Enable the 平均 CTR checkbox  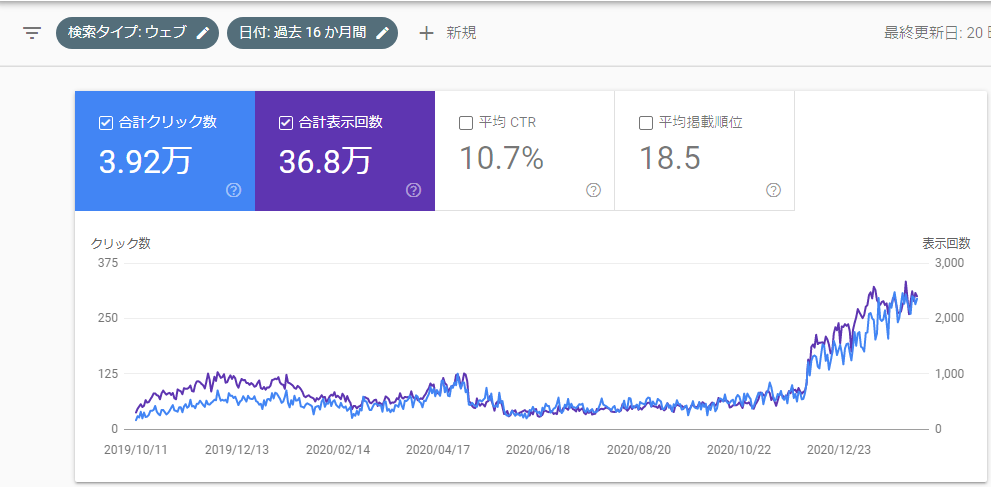pyautogui.click(x=466, y=123)
